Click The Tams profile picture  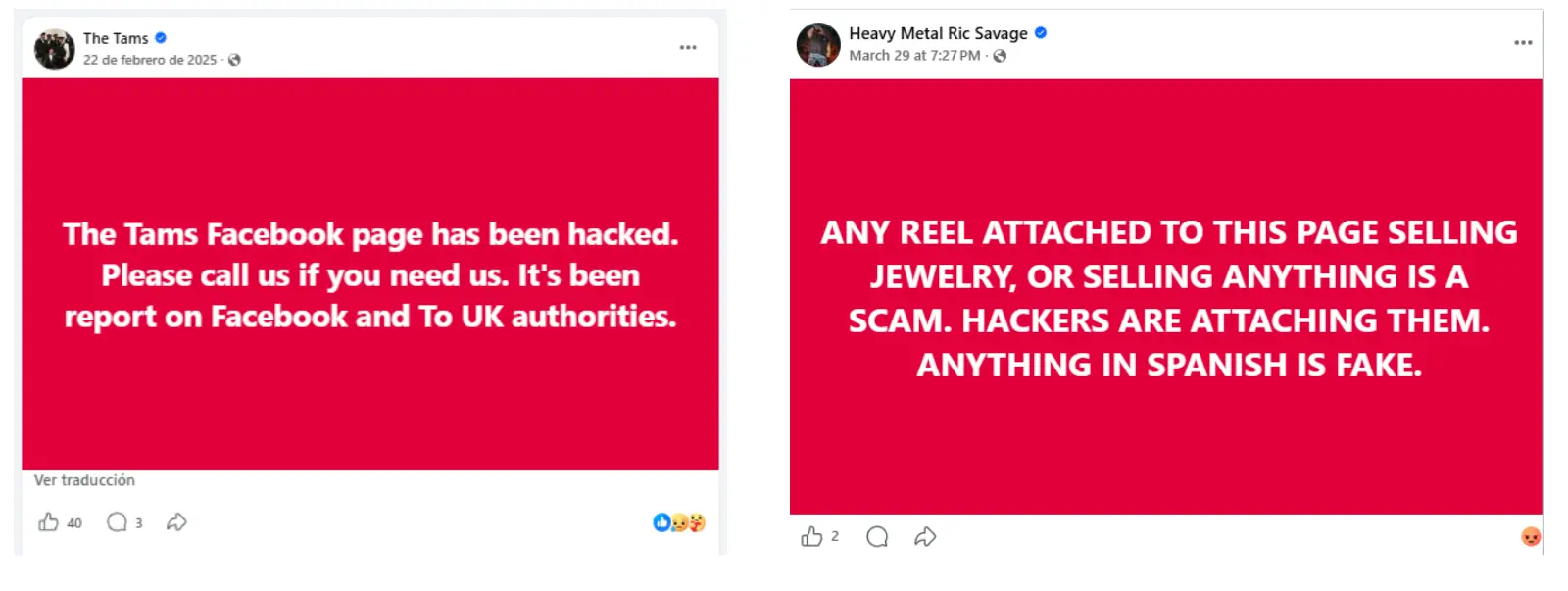coord(55,48)
